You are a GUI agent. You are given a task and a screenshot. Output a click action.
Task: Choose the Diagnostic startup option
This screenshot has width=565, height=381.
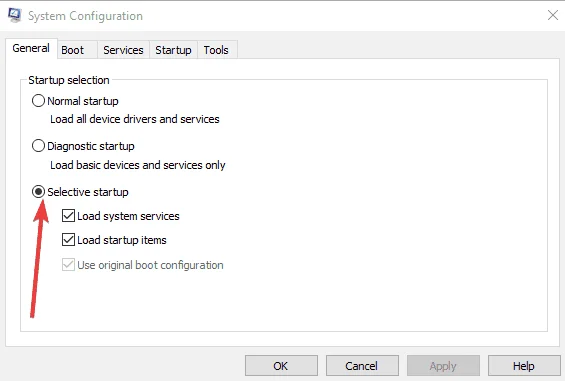click(x=38, y=146)
